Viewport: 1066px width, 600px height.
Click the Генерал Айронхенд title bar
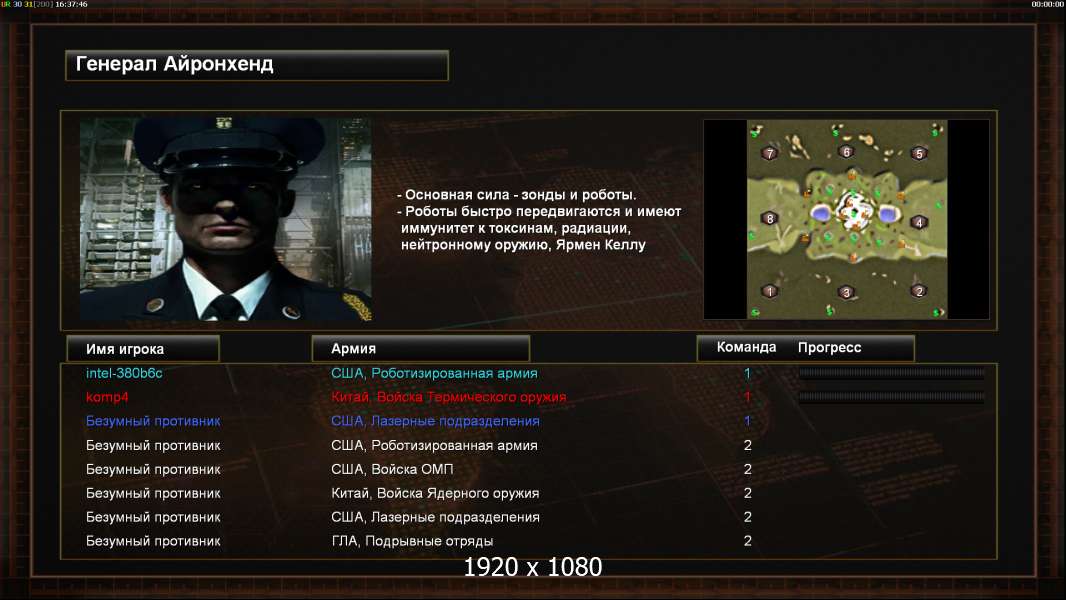pyautogui.click(x=257, y=65)
